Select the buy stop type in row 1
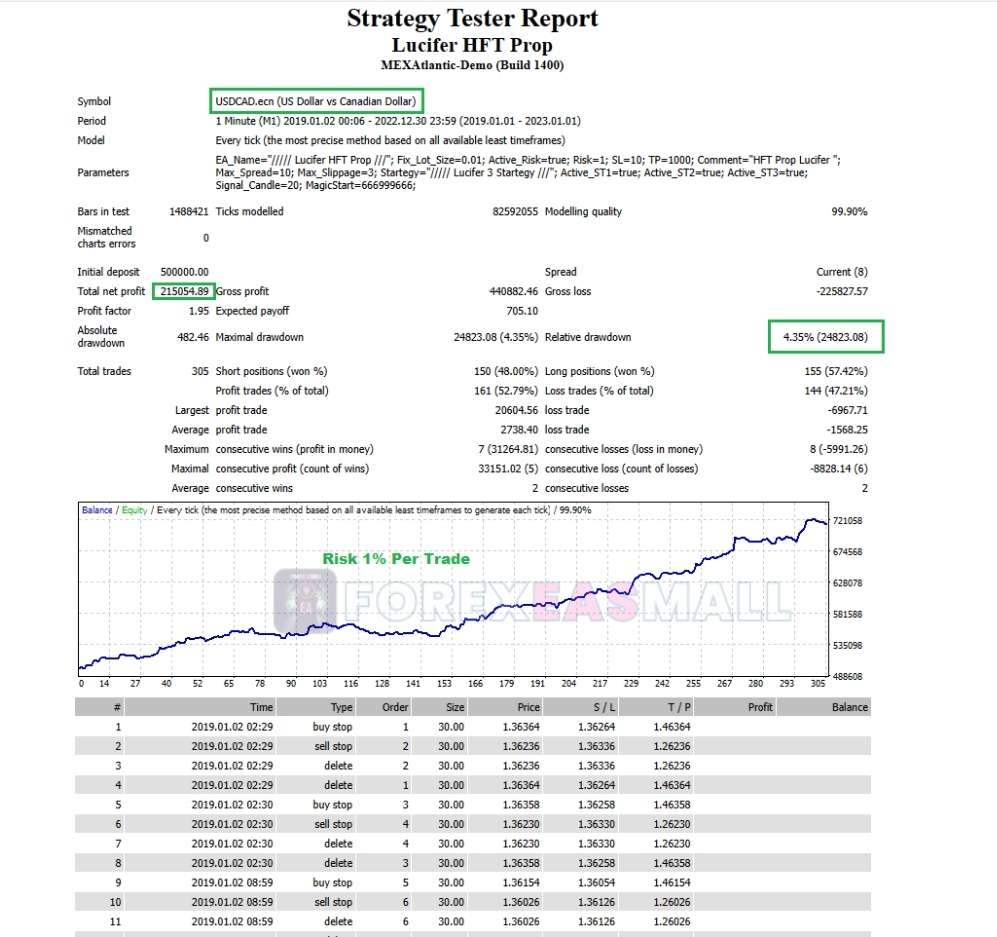The image size is (997, 937). coord(332,727)
